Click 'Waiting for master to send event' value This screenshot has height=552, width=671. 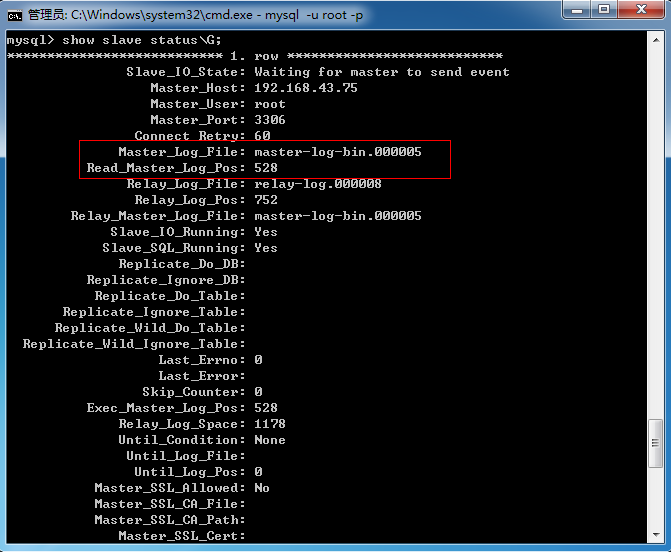(382, 72)
